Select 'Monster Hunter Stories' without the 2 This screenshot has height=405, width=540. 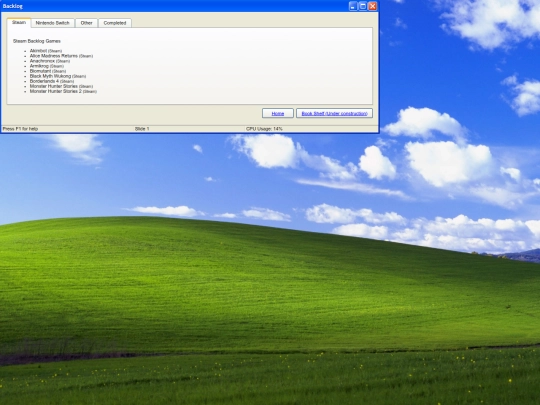pos(61,86)
